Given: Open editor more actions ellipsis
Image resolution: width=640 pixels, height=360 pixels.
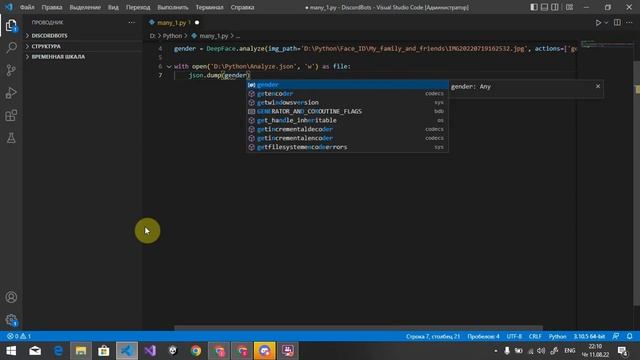Looking at the screenshot, I should (x=629, y=23).
